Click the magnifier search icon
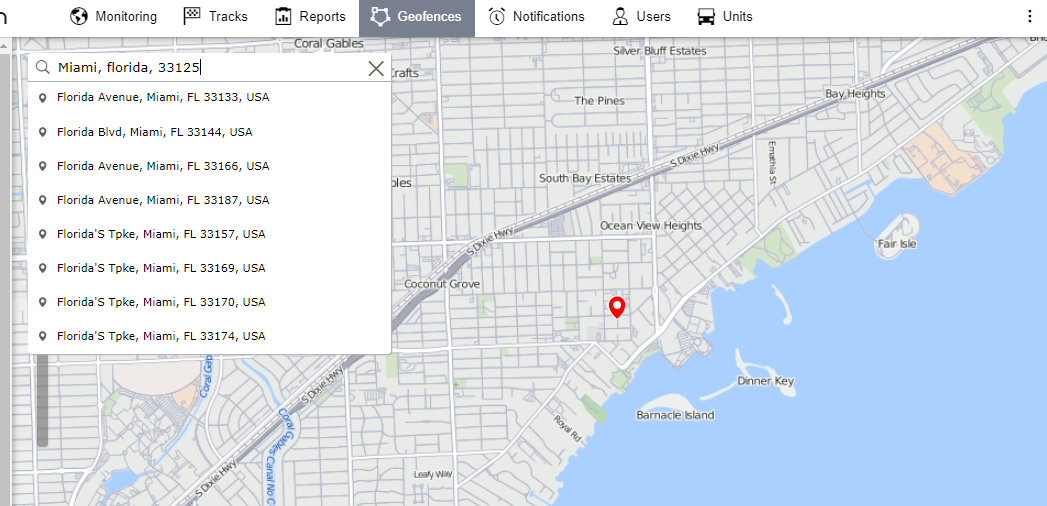Screen dimensions: 1047x506 pos(43,68)
